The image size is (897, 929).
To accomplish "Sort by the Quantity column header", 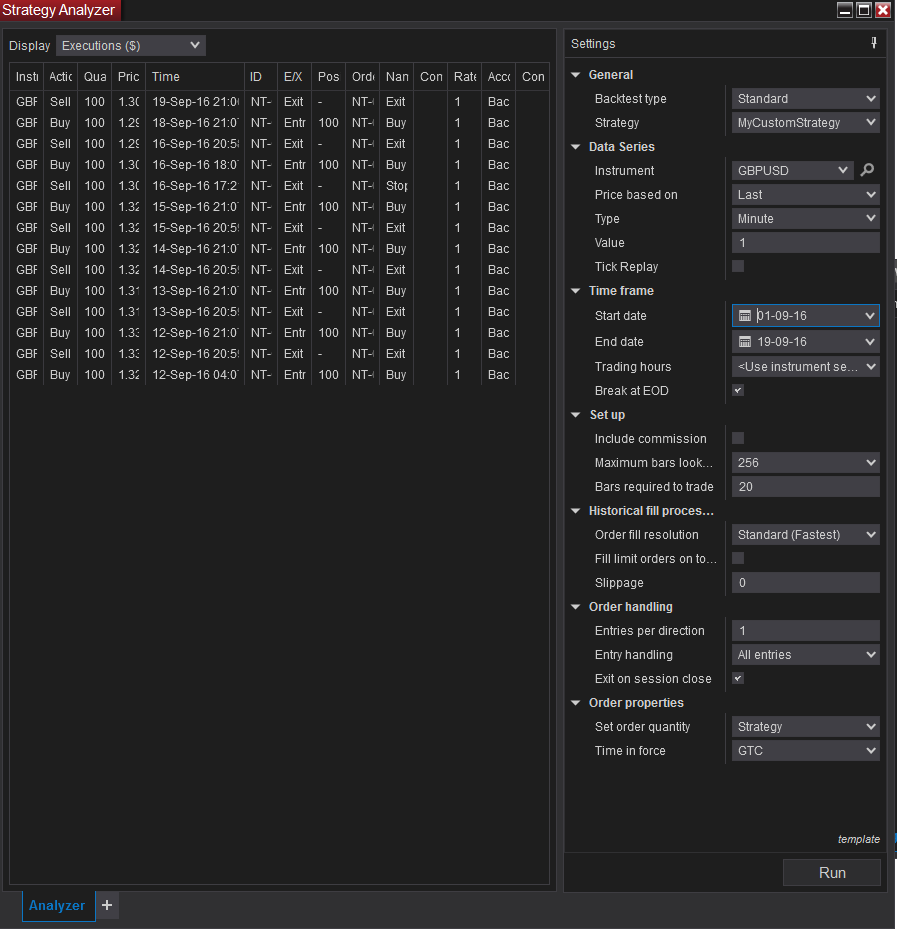I will [95, 76].
